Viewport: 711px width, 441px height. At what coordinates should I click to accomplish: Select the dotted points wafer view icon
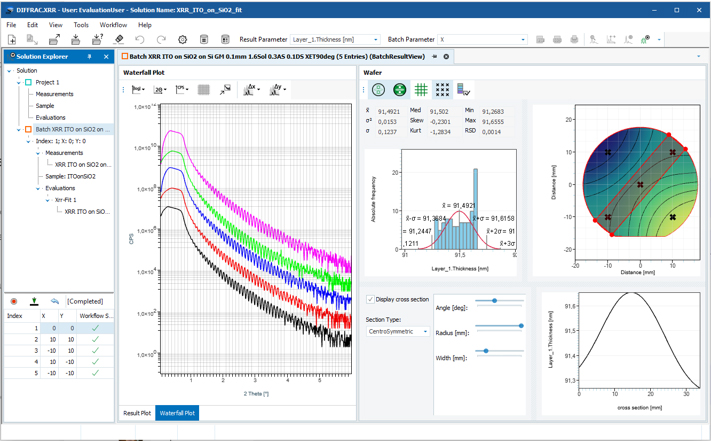pyautogui.click(x=442, y=90)
